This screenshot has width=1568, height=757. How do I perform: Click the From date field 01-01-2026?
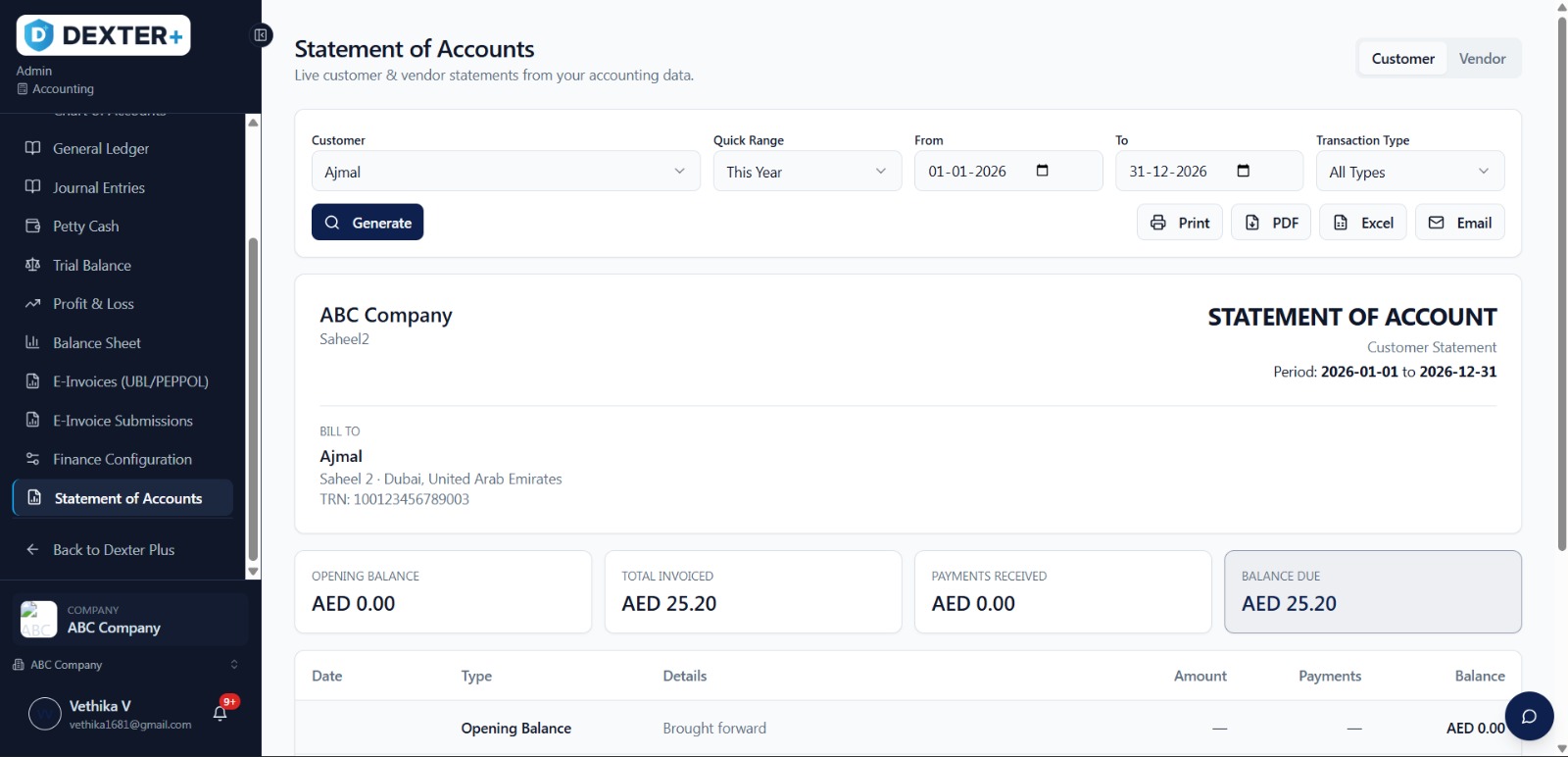click(x=1008, y=172)
